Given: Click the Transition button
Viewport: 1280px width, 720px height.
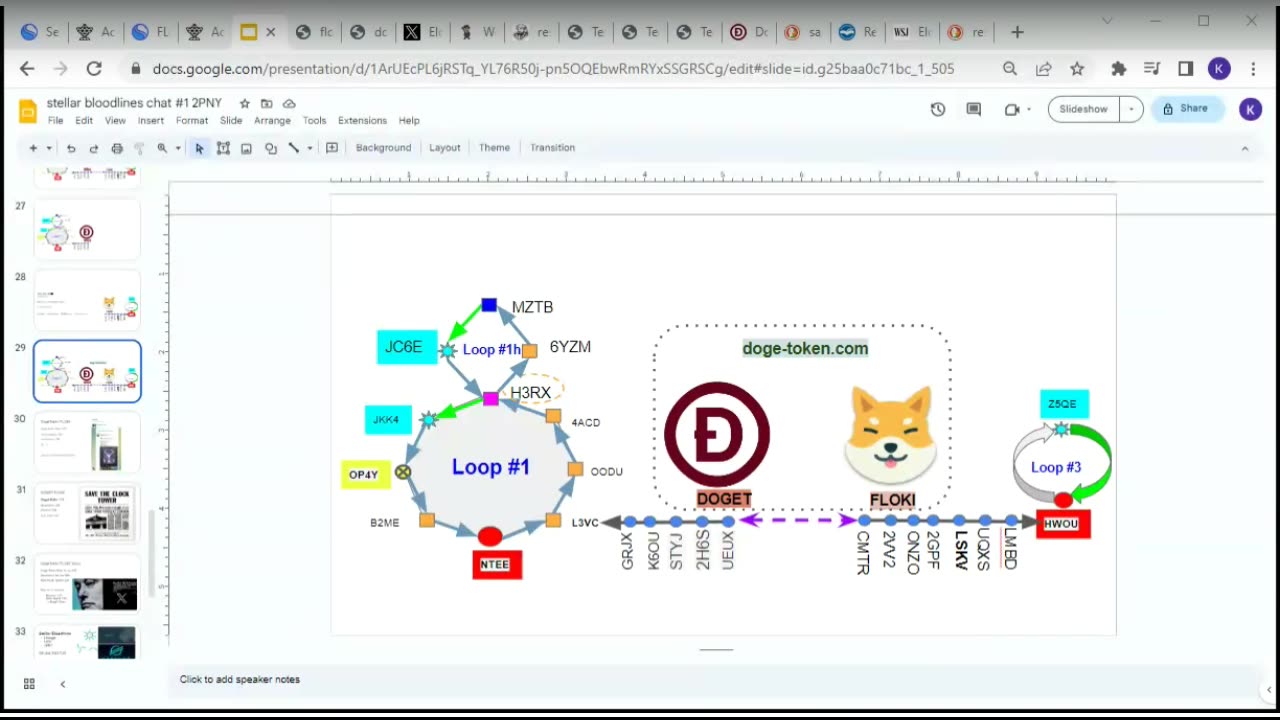Looking at the screenshot, I should coord(552,148).
